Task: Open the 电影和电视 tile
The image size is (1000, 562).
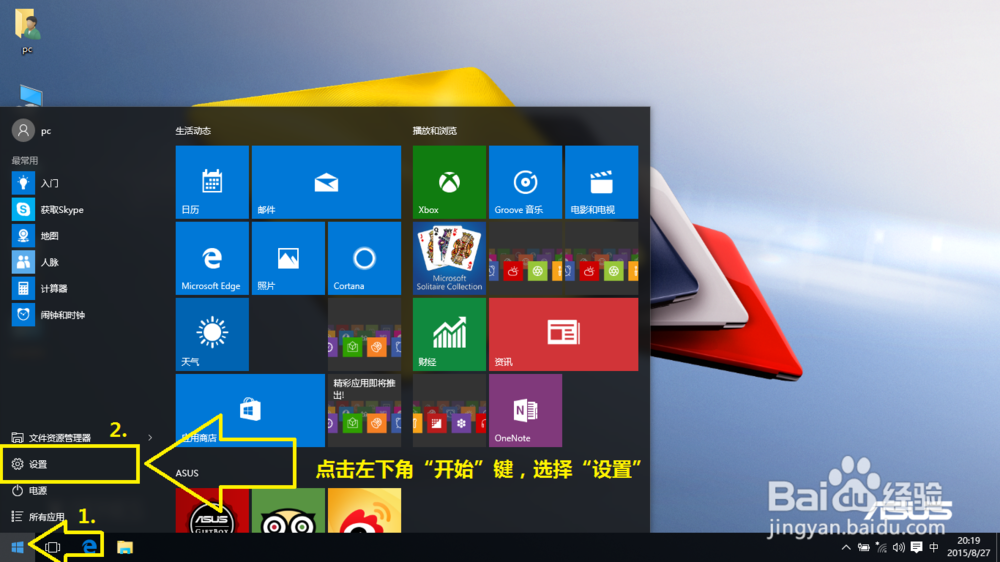Action: click(x=601, y=182)
